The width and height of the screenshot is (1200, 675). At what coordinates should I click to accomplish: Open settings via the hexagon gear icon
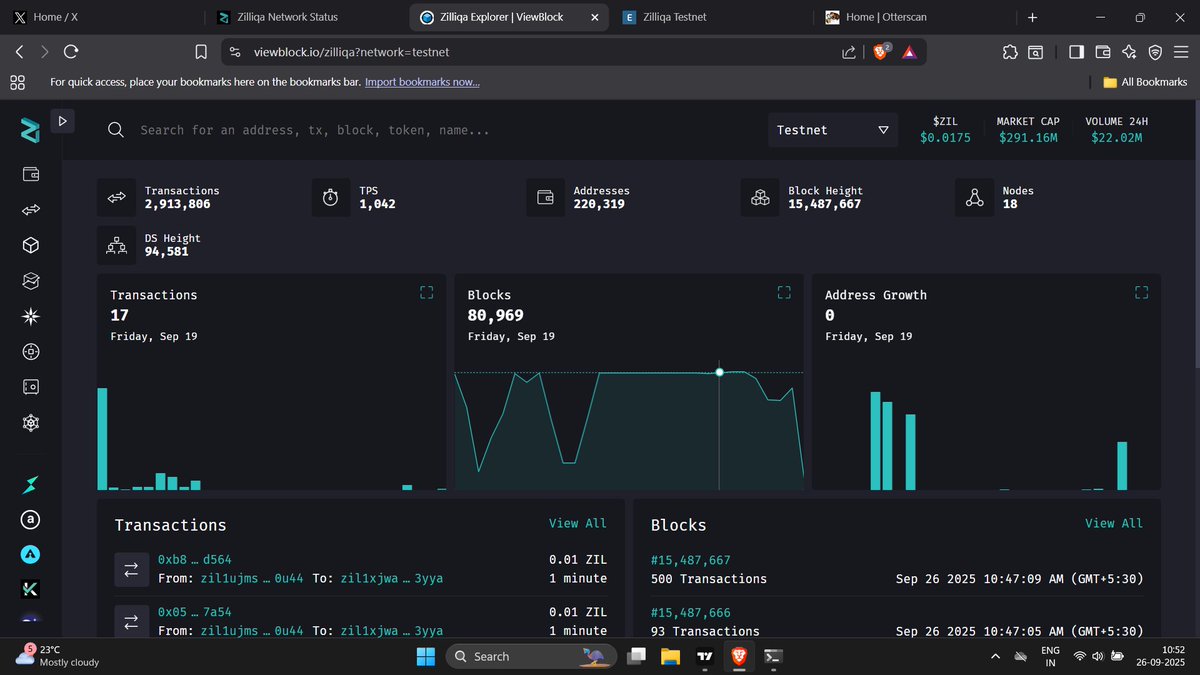[30, 422]
